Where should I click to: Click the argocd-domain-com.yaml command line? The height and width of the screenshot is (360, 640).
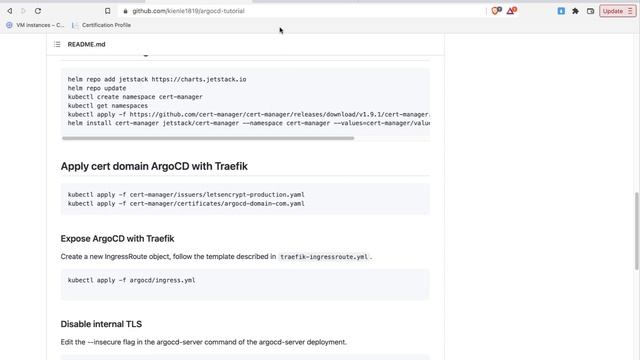pyautogui.click(x=186, y=203)
